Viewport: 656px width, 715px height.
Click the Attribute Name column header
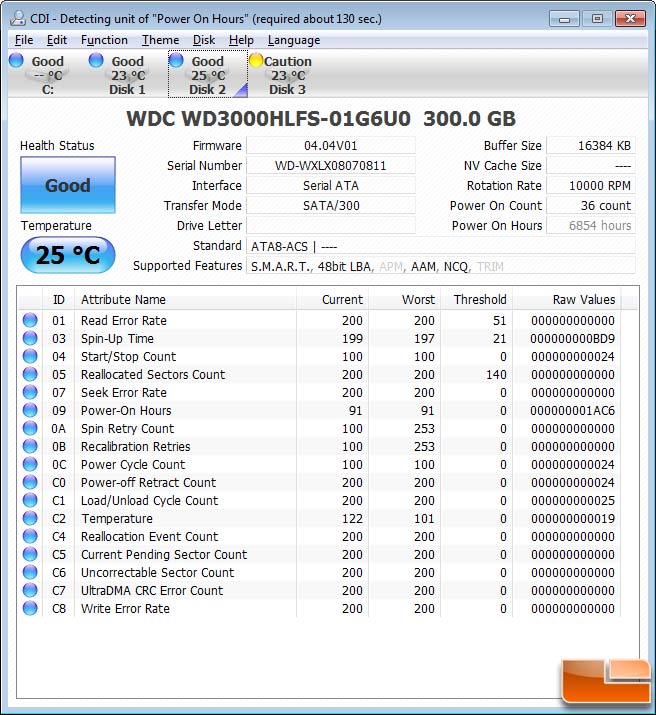tap(123, 300)
